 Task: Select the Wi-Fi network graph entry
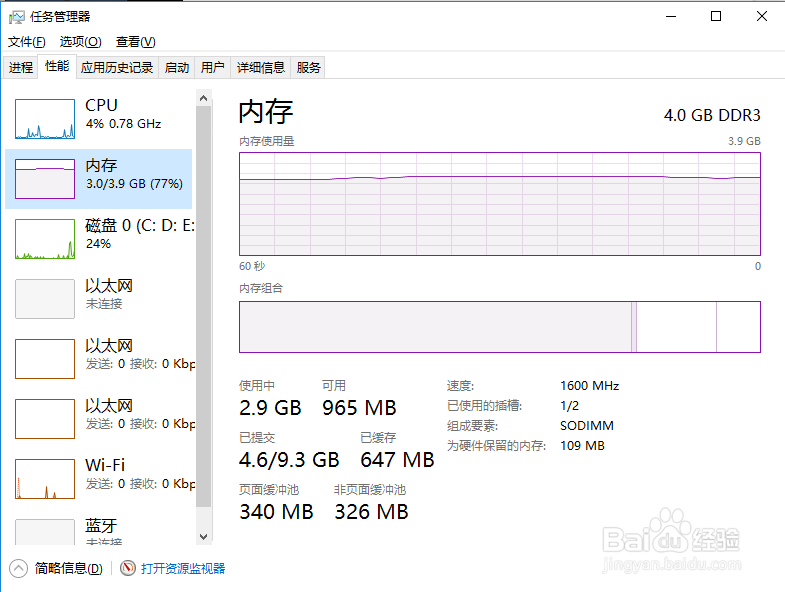pyautogui.click(x=99, y=479)
